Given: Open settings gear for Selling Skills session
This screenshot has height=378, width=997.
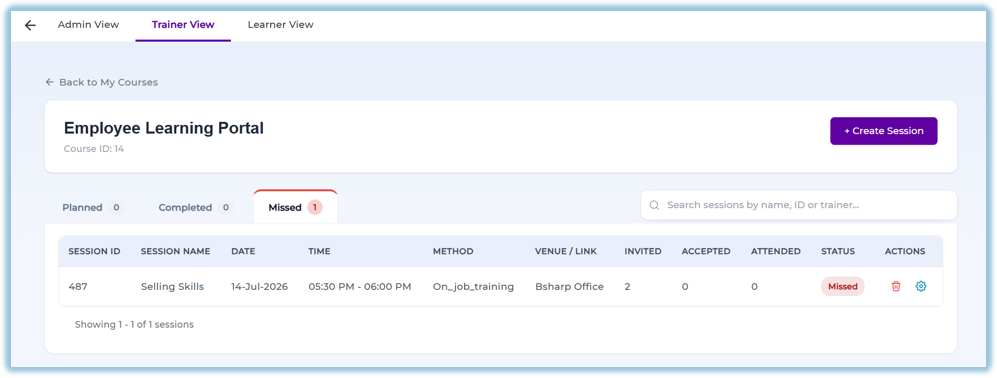Looking at the screenshot, I should coord(921,286).
